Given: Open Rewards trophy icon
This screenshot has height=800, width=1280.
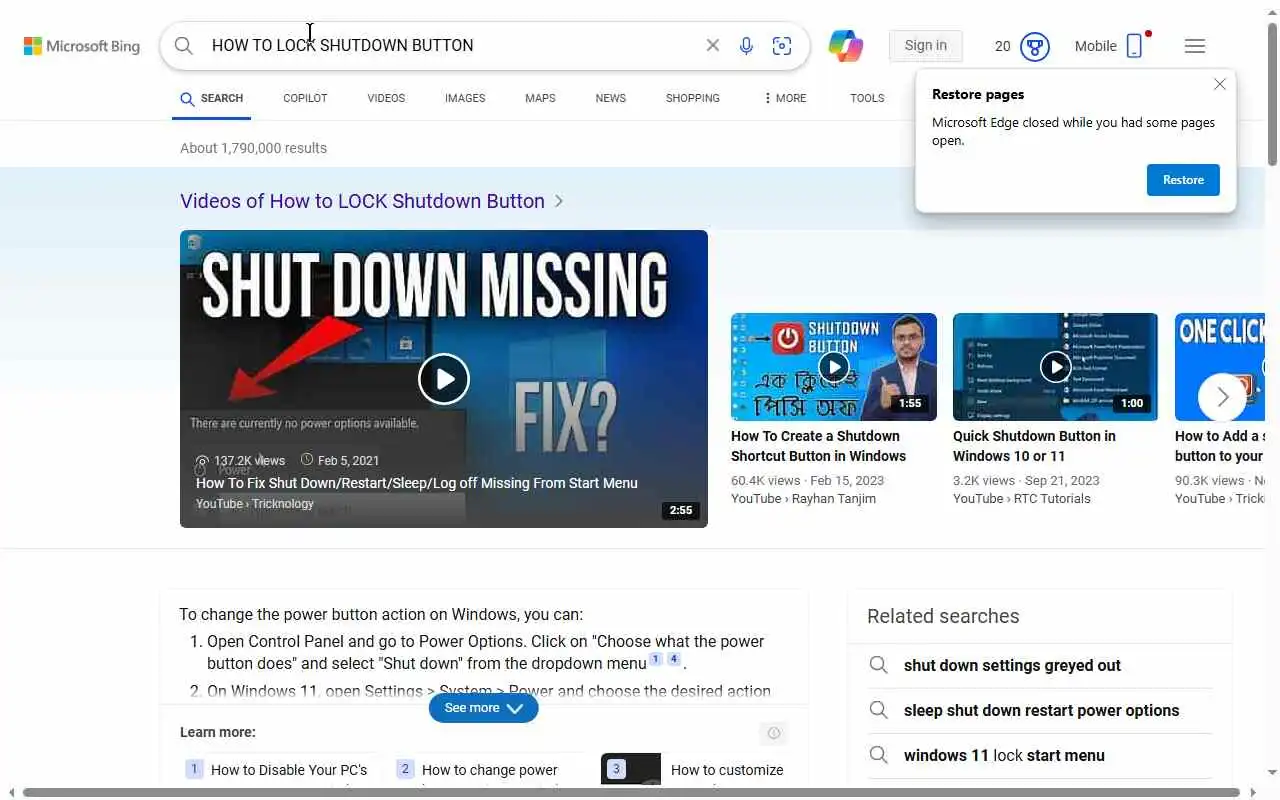Looking at the screenshot, I should coord(1035,46).
